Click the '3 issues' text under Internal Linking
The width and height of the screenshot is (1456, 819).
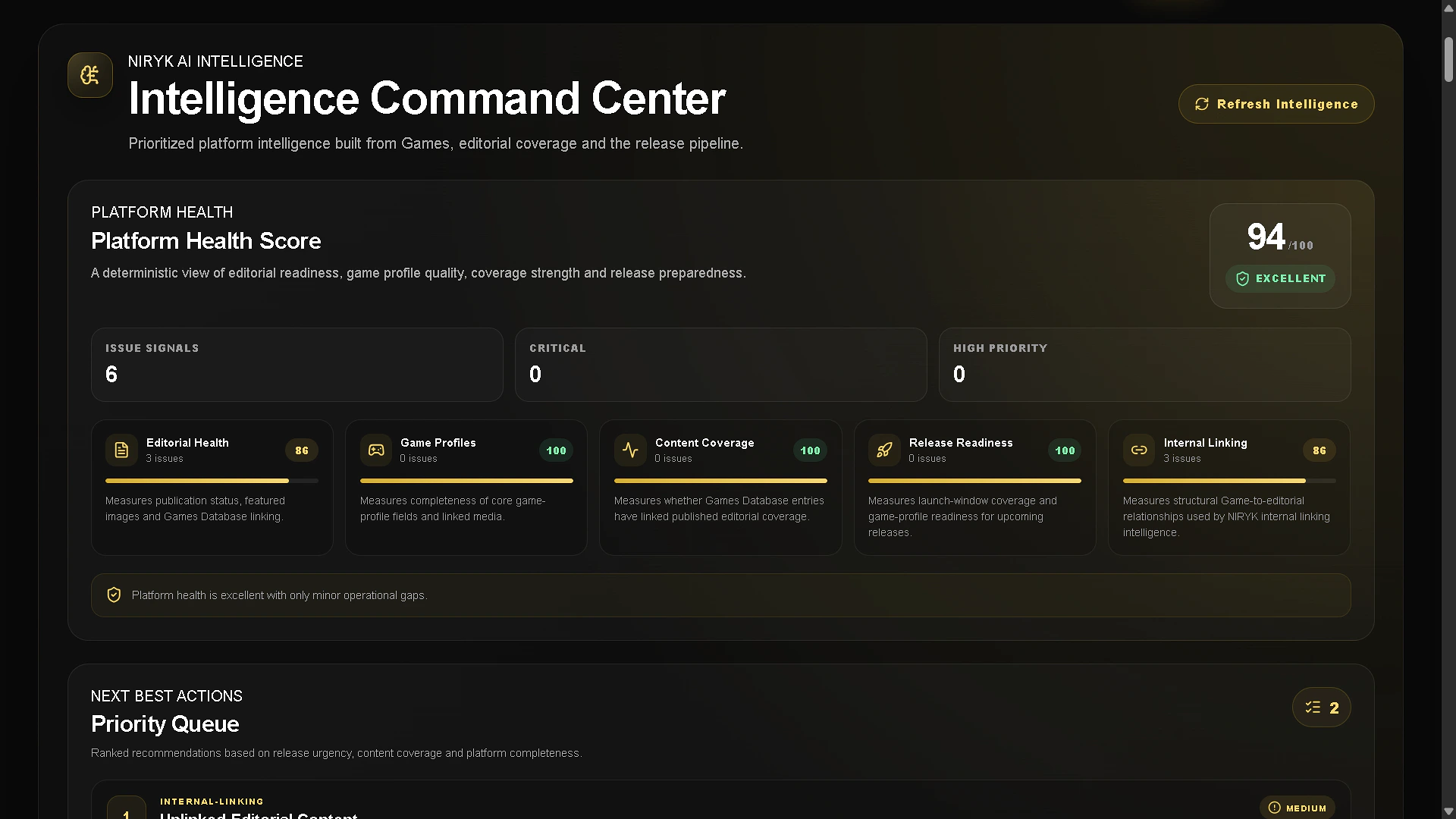pos(1182,459)
